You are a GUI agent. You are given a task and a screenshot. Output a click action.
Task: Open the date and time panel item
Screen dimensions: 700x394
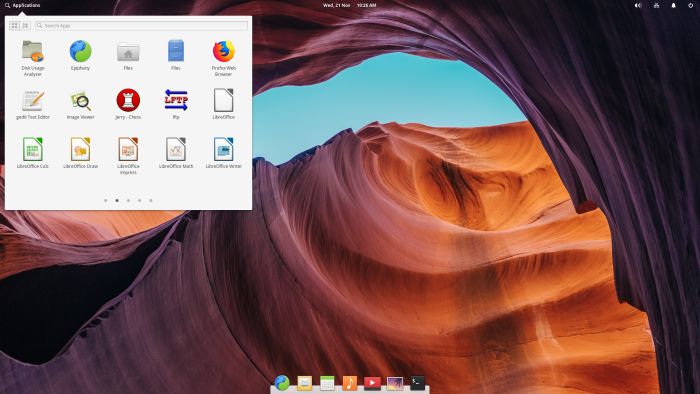click(x=350, y=5)
